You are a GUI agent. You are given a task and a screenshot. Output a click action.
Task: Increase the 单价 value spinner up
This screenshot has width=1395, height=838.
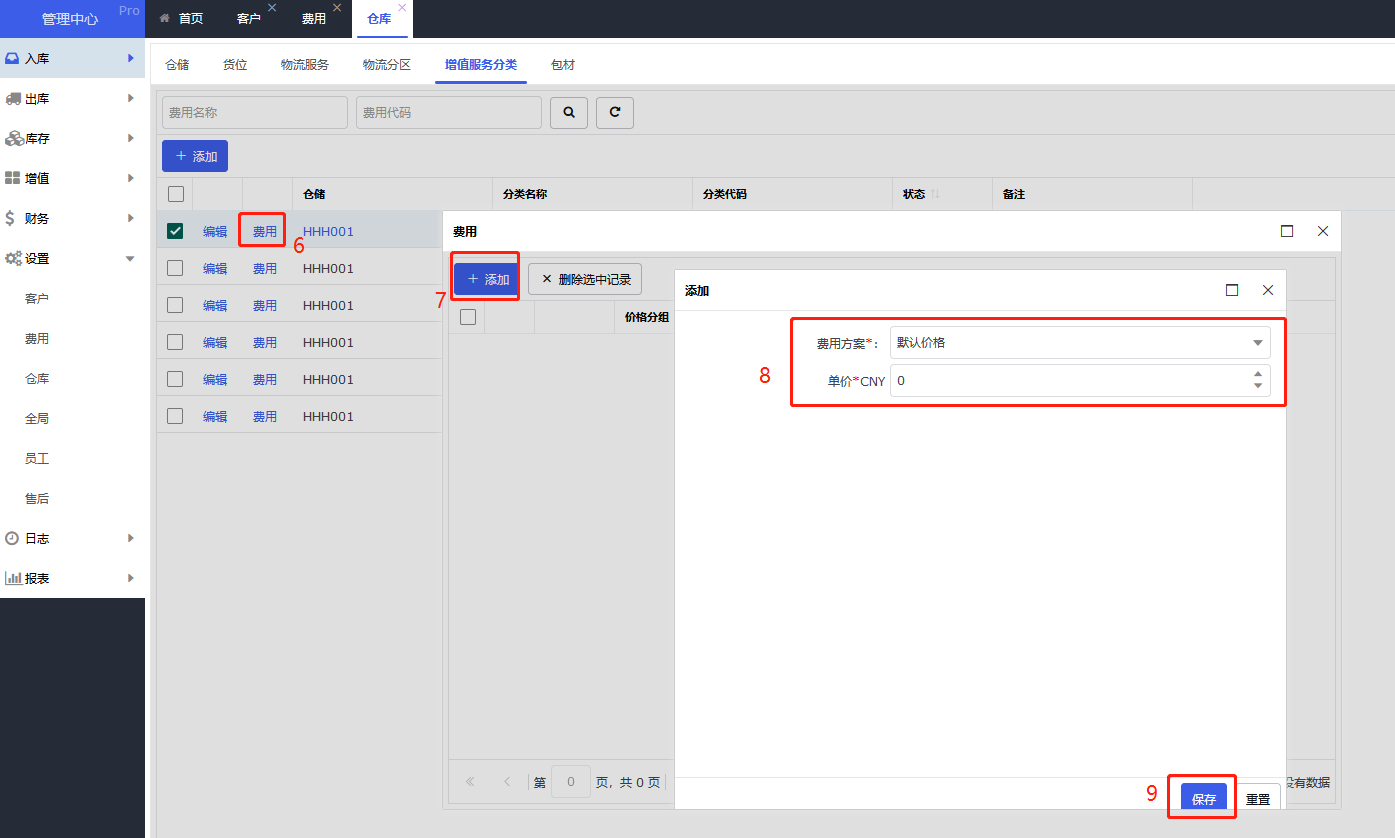(x=1258, y=375)
